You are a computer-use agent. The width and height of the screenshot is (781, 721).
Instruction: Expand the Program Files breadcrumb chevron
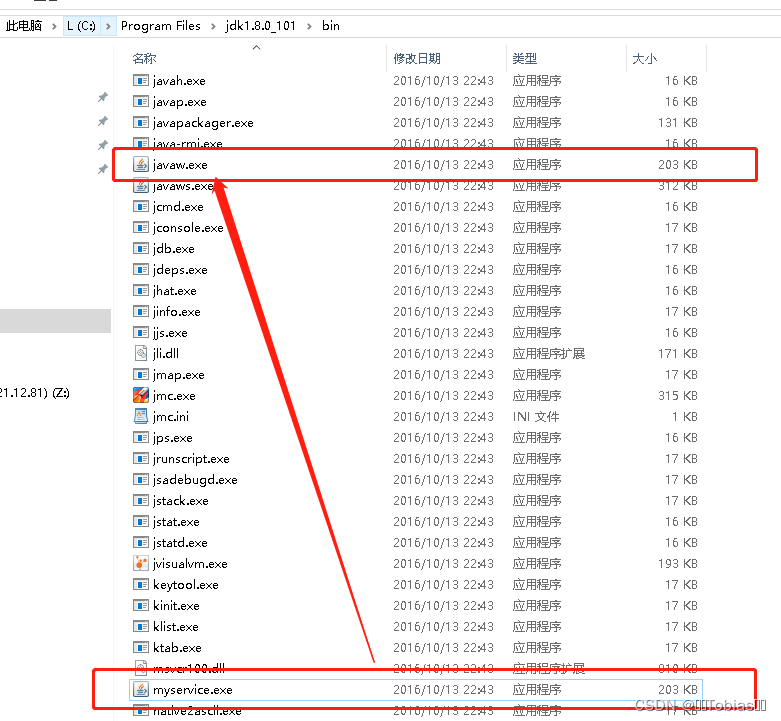(x=213, y=26)
